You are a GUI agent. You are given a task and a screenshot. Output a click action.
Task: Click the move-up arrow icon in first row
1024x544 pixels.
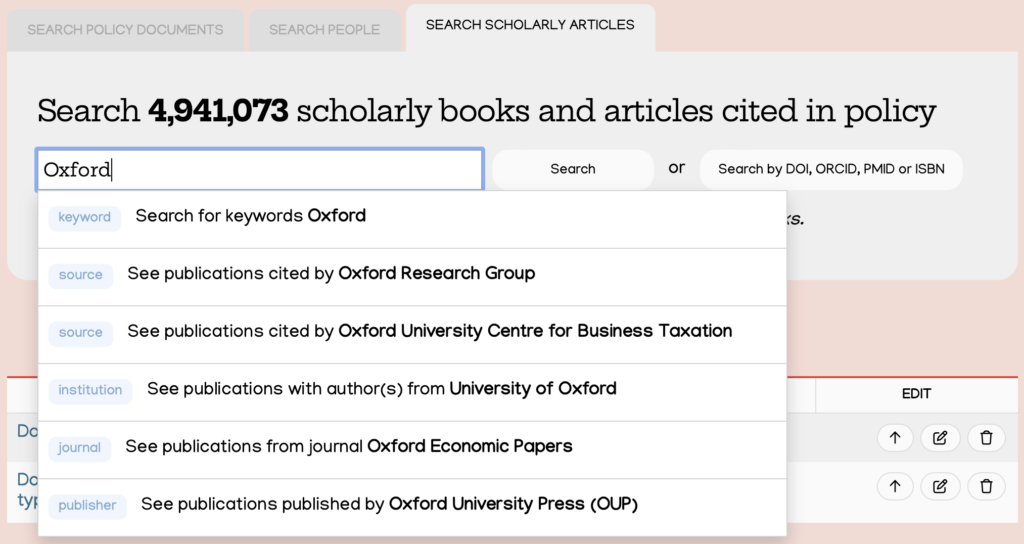tap(895, 438)
